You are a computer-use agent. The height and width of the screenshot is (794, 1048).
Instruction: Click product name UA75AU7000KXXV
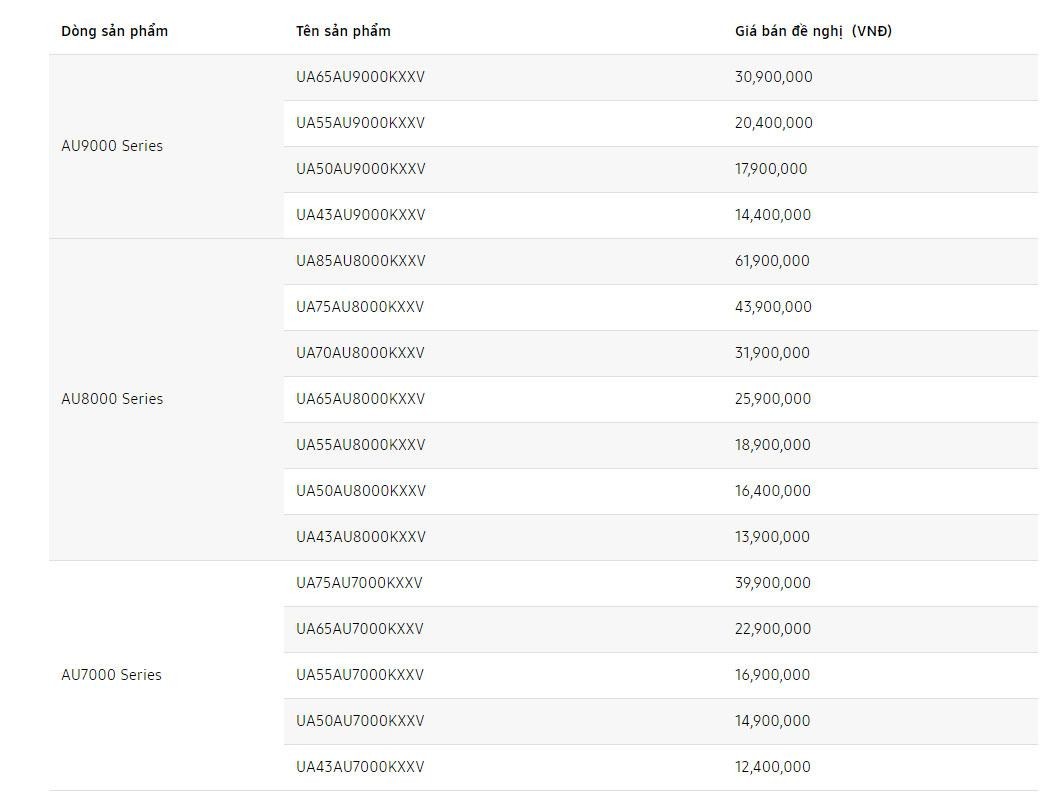359,583
